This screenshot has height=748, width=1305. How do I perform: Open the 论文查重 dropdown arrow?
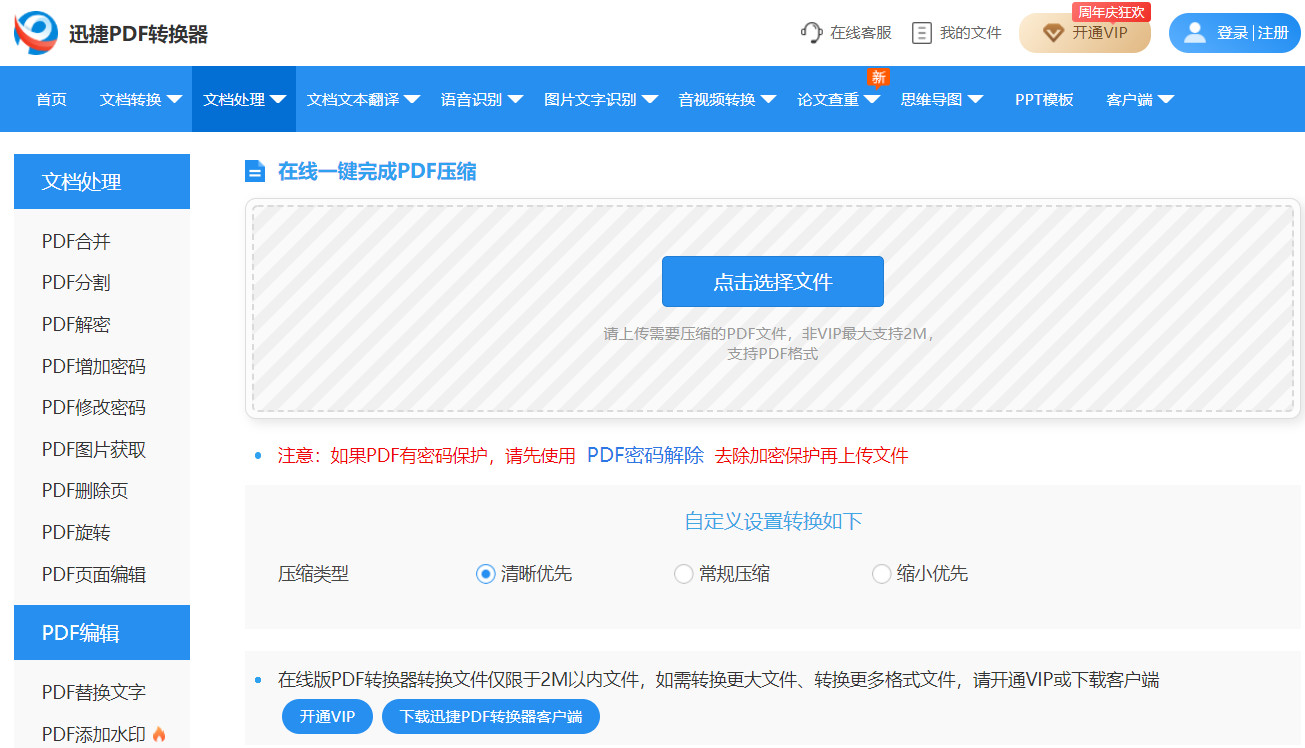pyautogui.click(x=872, y=100)
